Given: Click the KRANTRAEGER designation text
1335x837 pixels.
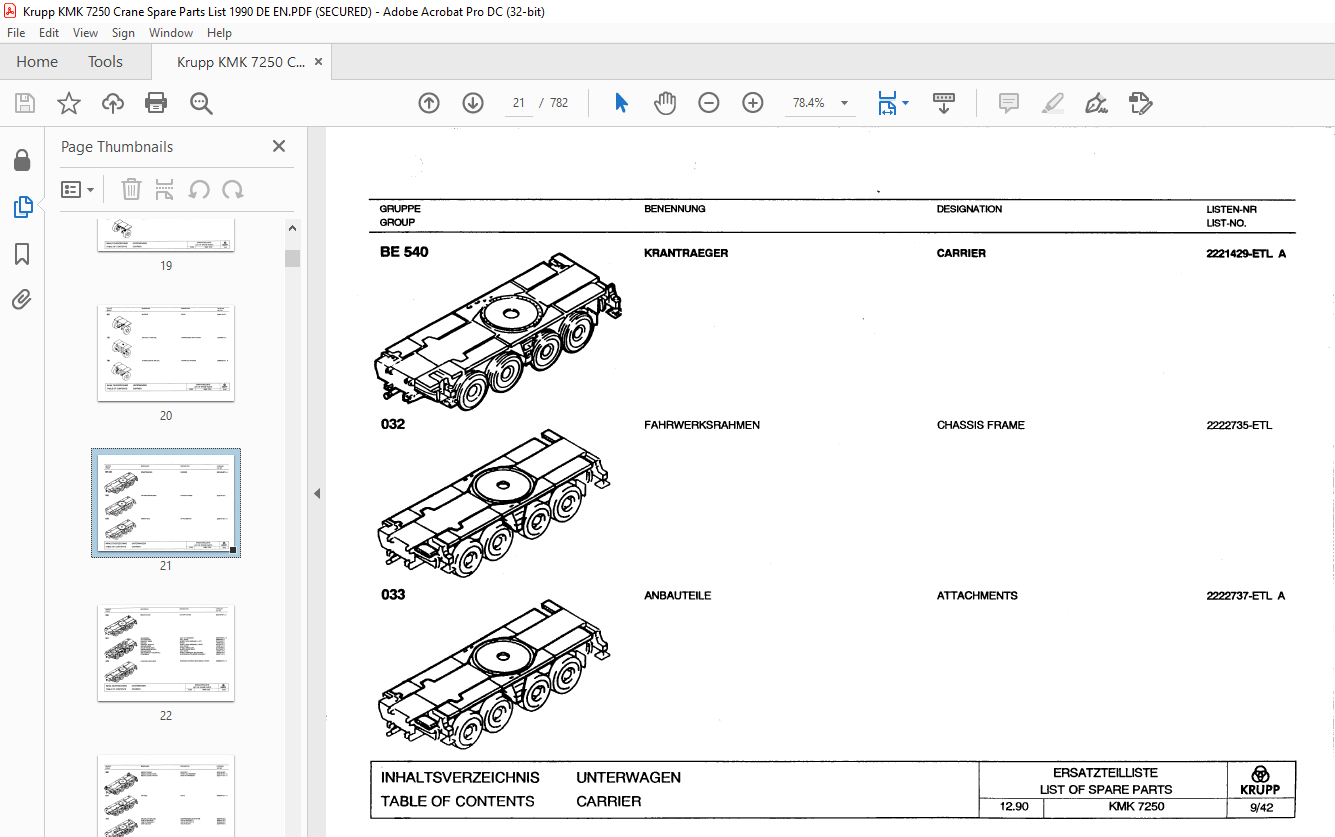Looking at the screenshot, I should click(x=686, y=253).
